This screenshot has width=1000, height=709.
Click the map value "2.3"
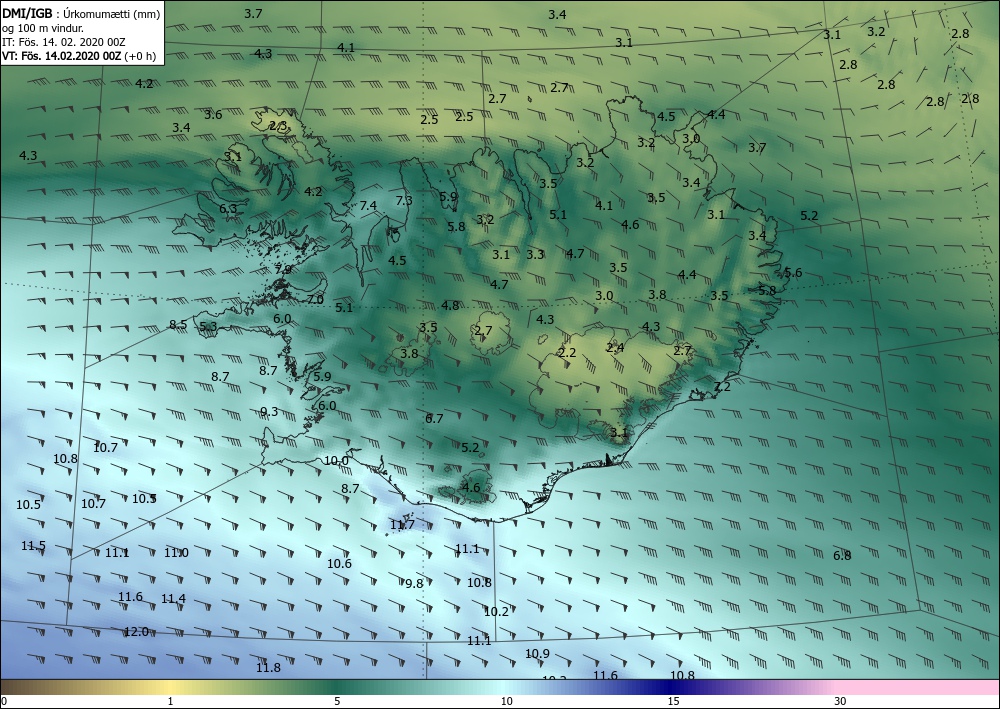point(278,126)
